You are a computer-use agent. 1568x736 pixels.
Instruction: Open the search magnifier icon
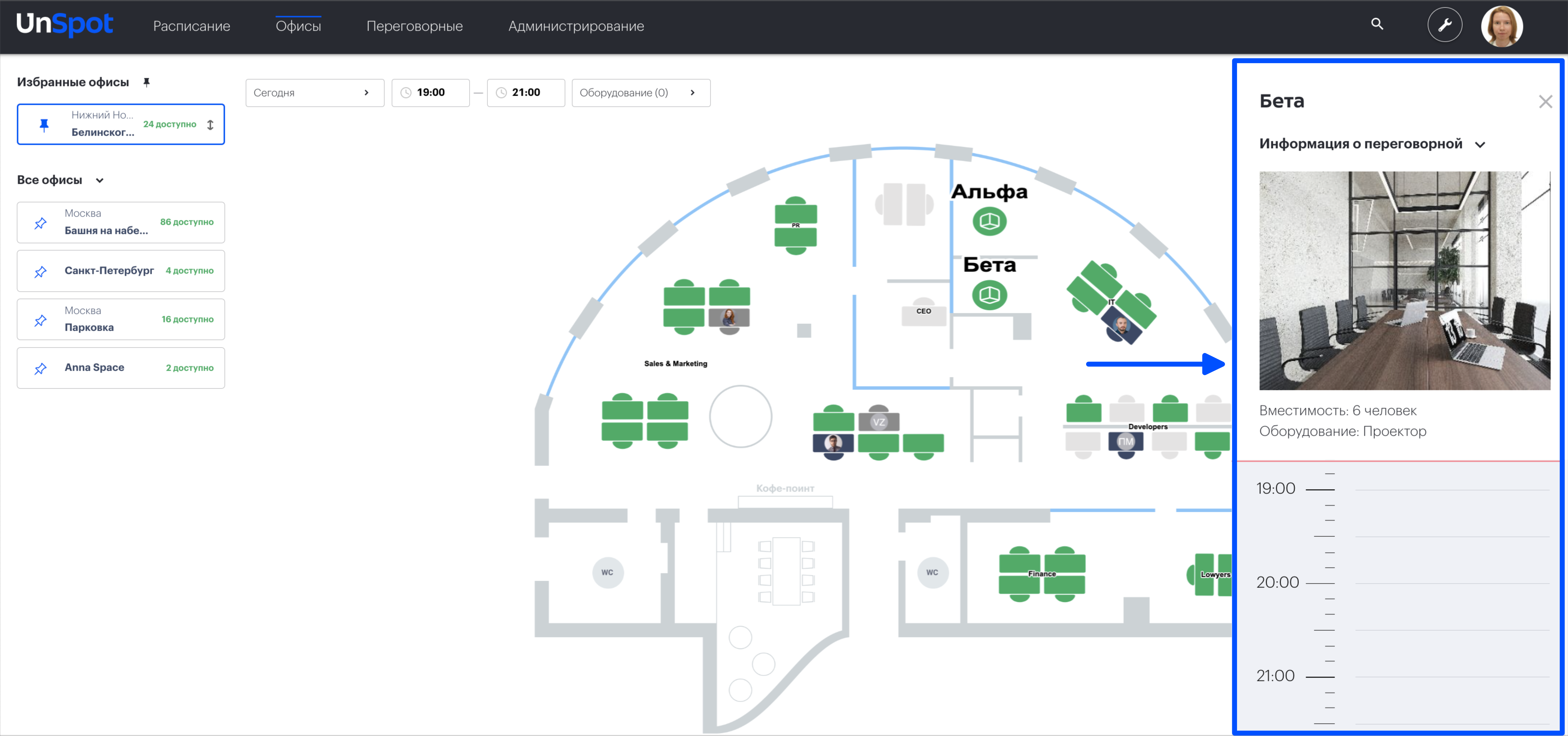[1377, 24]
